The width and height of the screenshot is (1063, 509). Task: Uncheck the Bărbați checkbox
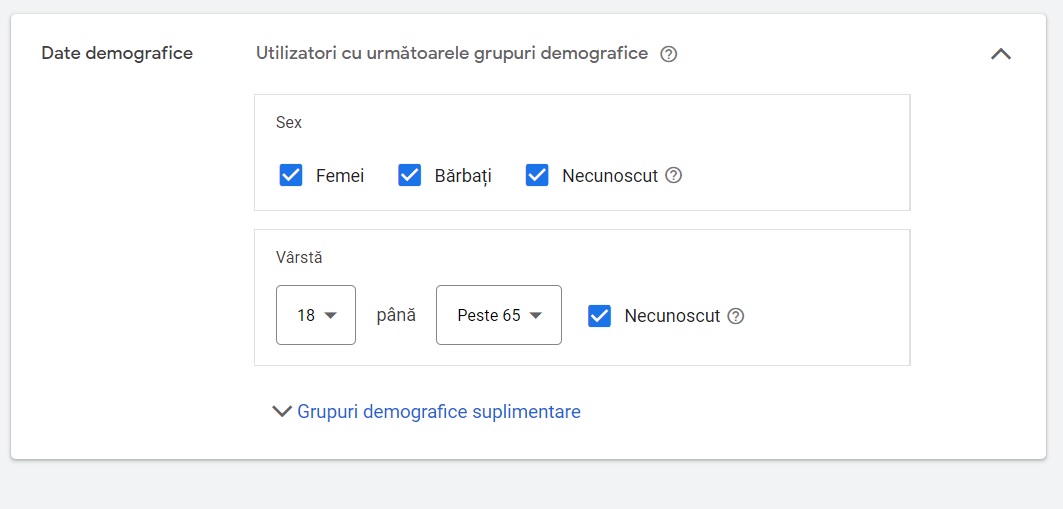coord(409,176)
